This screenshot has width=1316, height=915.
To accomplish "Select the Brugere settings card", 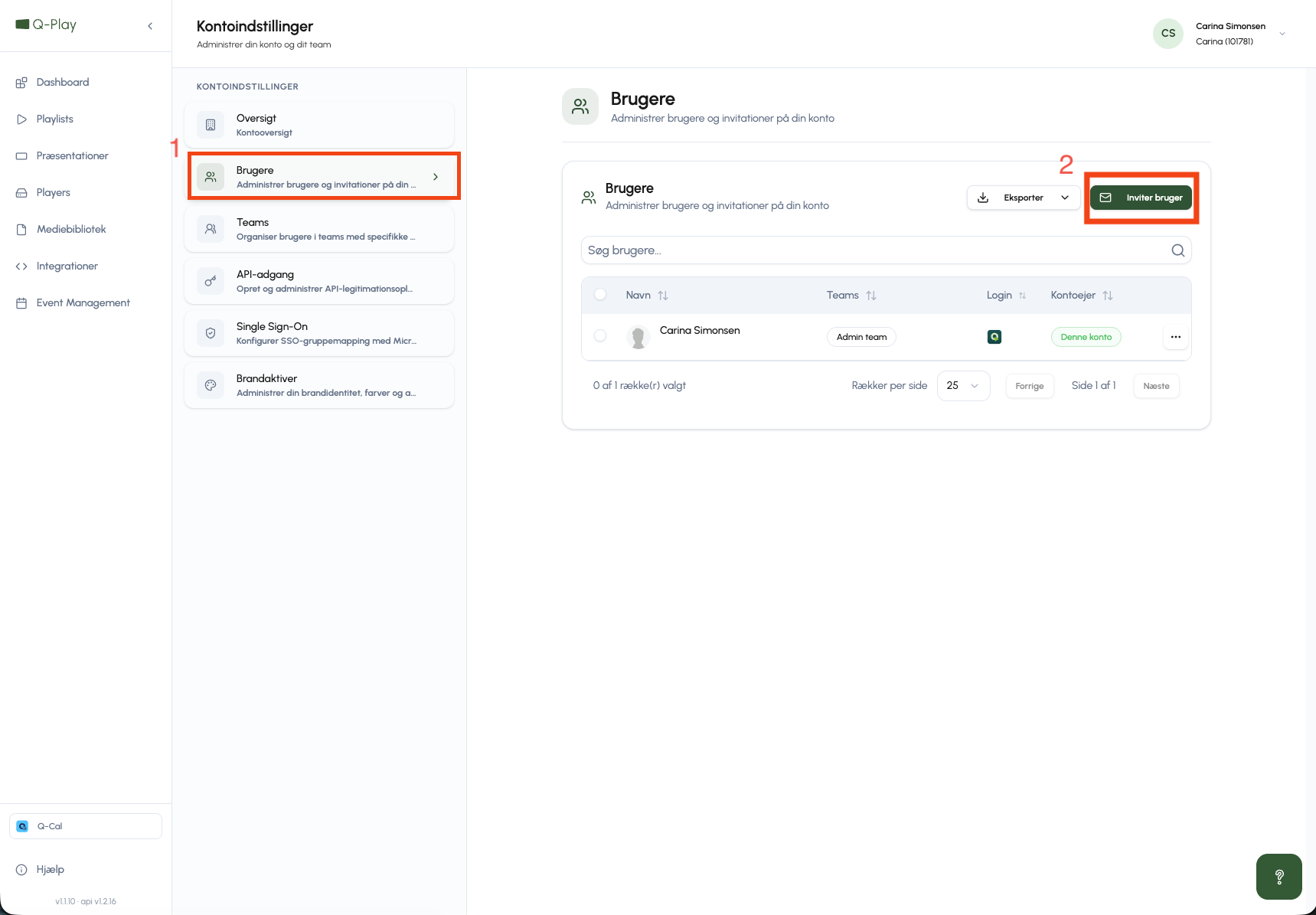I will coord(319,177).
